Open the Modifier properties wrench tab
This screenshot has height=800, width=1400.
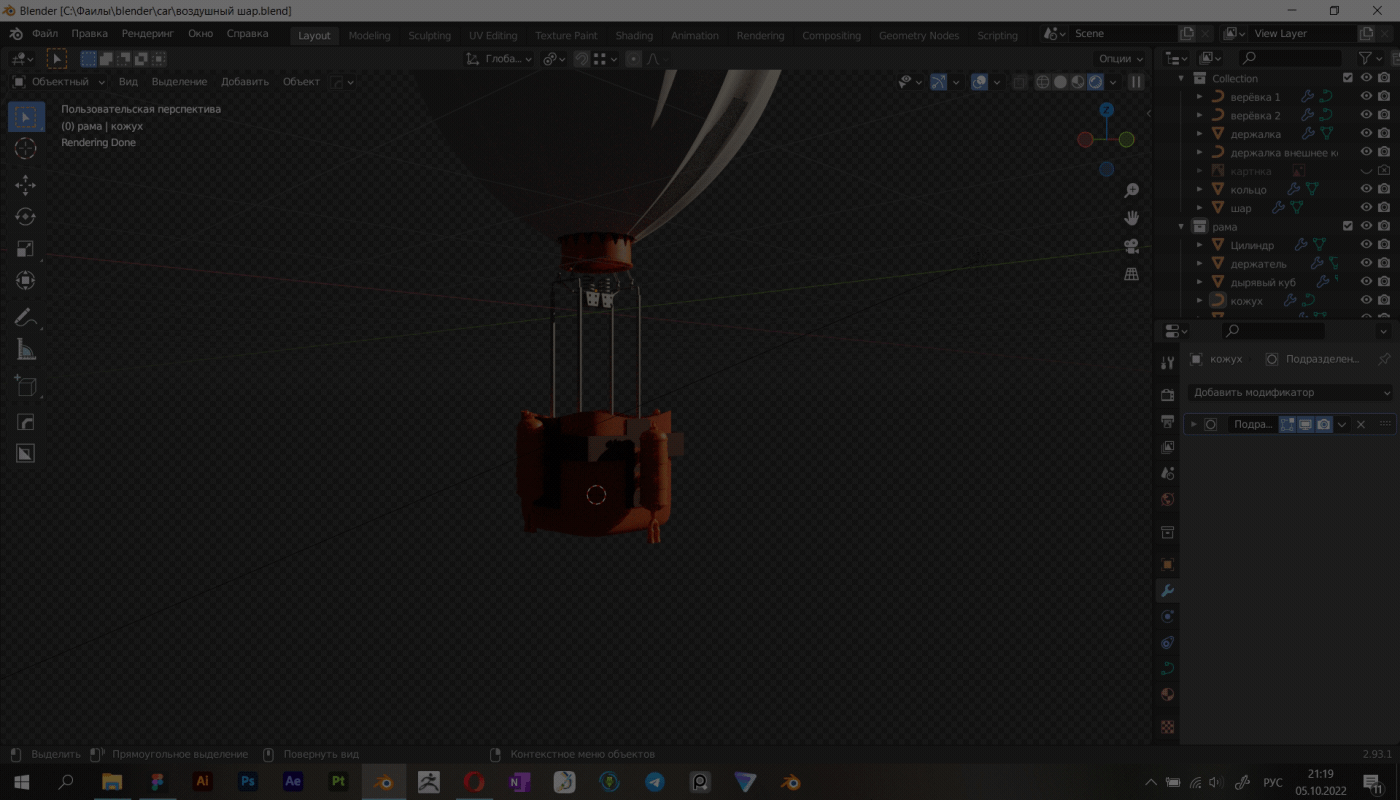point(1167,591)
